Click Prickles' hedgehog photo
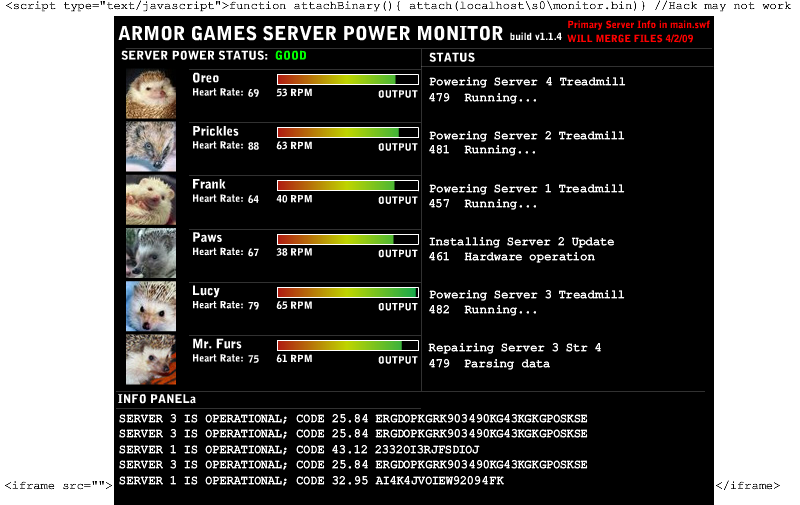Viewport: 800px width, 505px height. pos(151,147)
